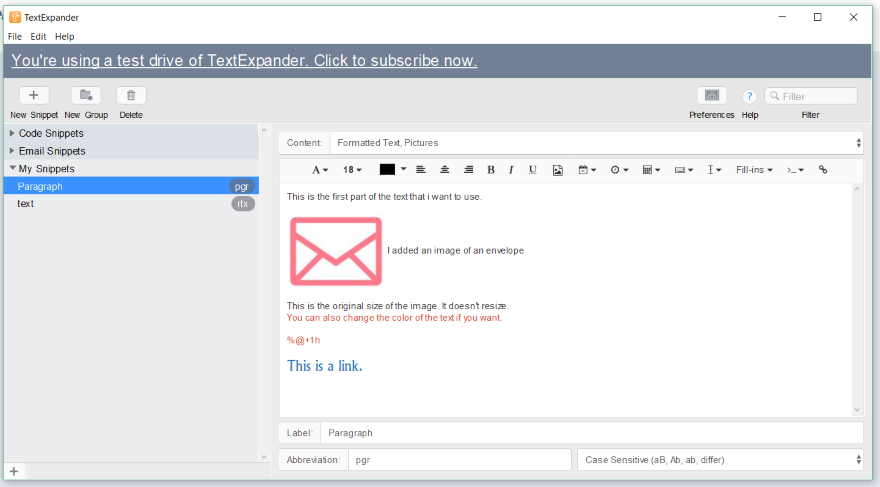Toggle bold formatting

point(491,169)
